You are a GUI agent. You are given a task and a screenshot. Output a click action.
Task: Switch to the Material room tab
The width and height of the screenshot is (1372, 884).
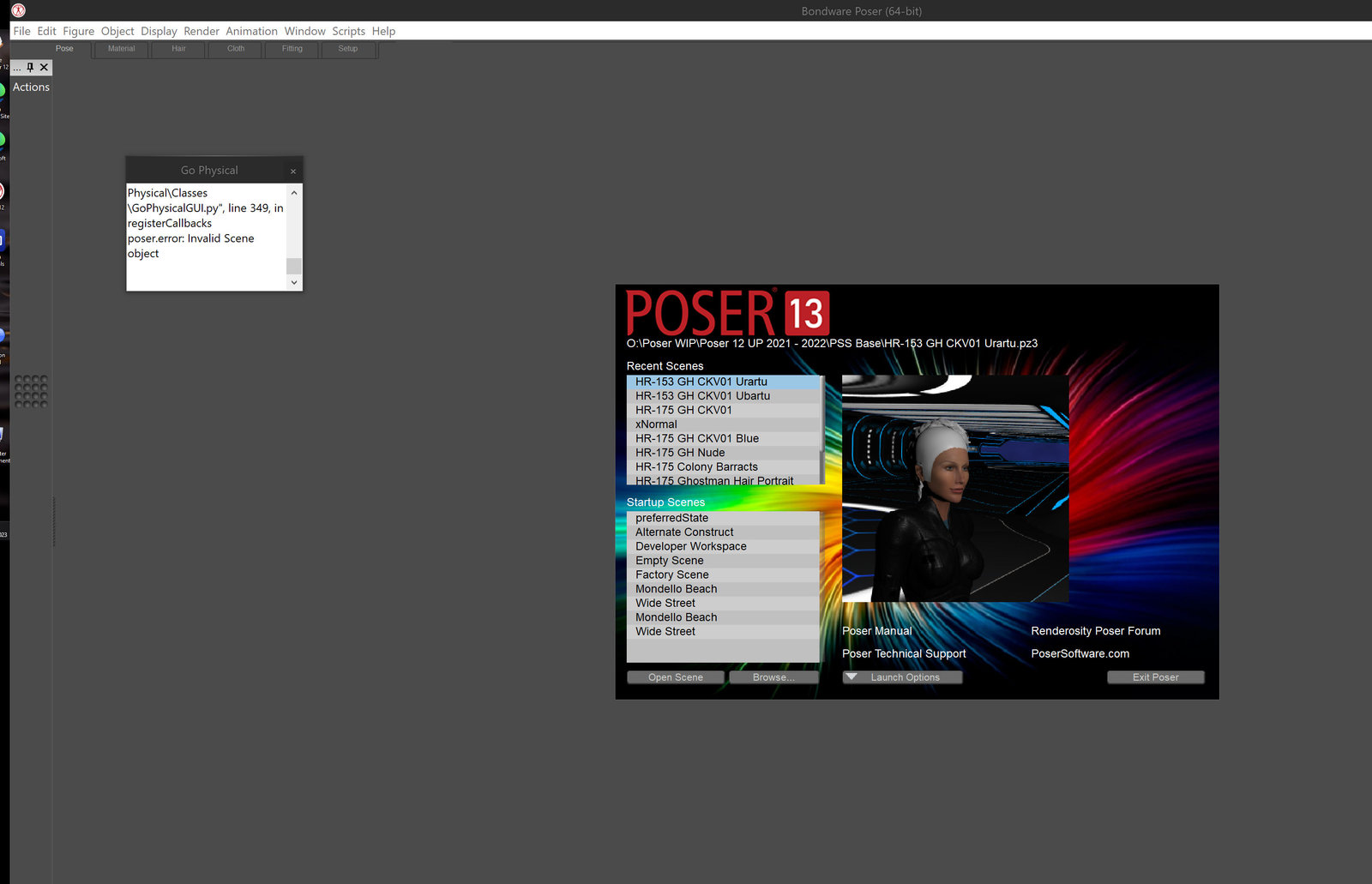tap(121, 49)
